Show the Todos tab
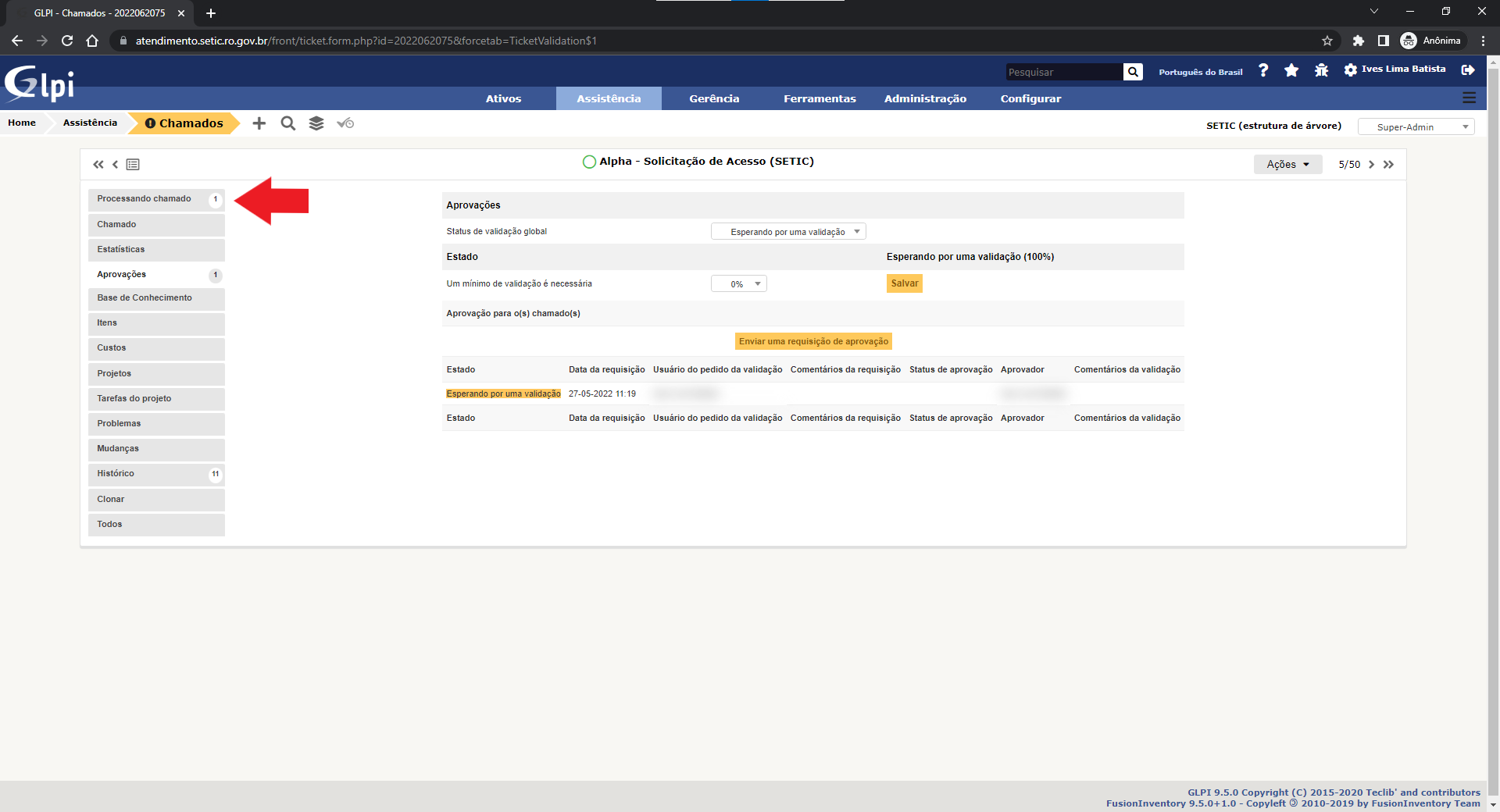The height and width of the screenshot is (812, 1500). coord(156,525)
